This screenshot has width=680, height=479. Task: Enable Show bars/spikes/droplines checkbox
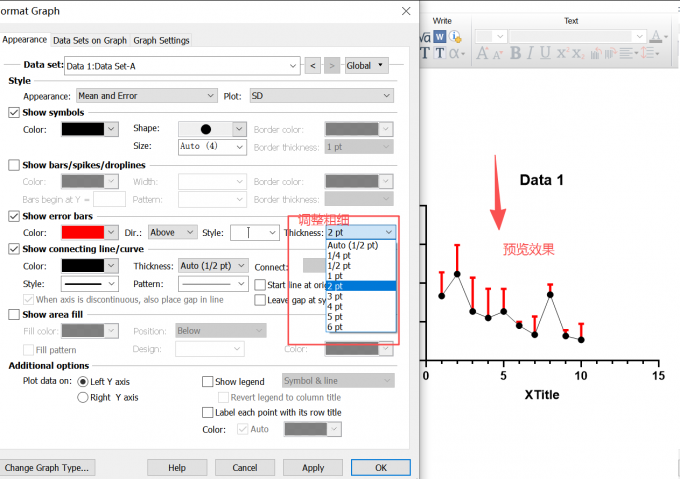click(14, 164)
